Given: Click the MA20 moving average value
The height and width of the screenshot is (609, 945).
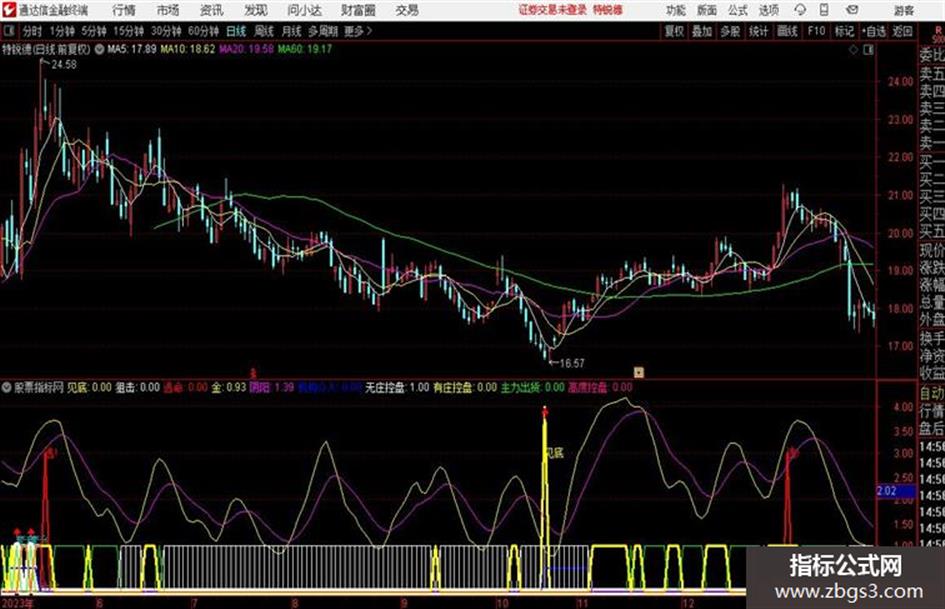Looking at the screenshot, I should pos(246,49).
